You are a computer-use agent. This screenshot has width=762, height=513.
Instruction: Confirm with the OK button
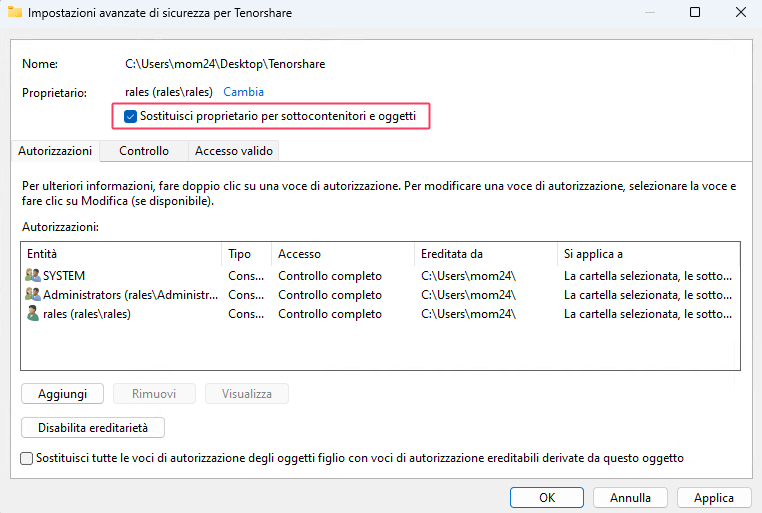(547, 497)
